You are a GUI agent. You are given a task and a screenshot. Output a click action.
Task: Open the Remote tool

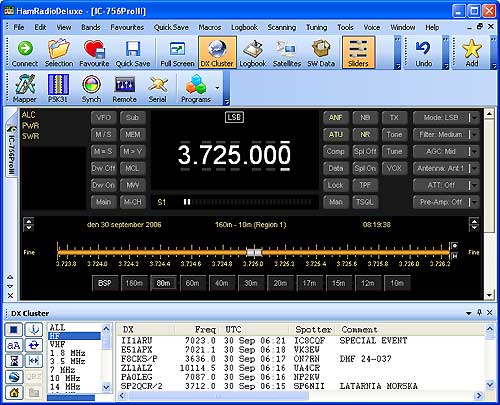coord(124,88)
